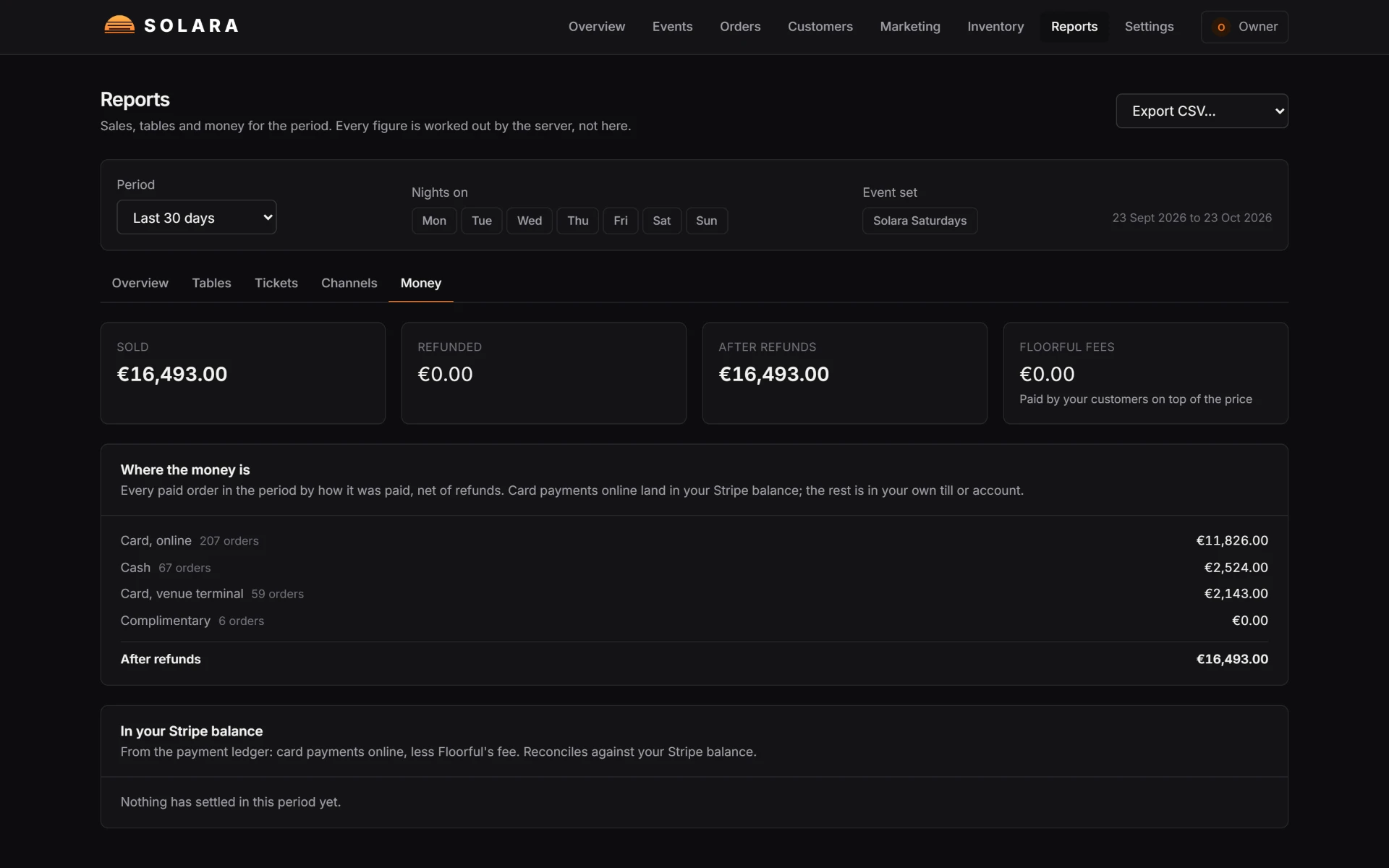
Task: Open Customers in the top navigation
Action: pos(820,27)
